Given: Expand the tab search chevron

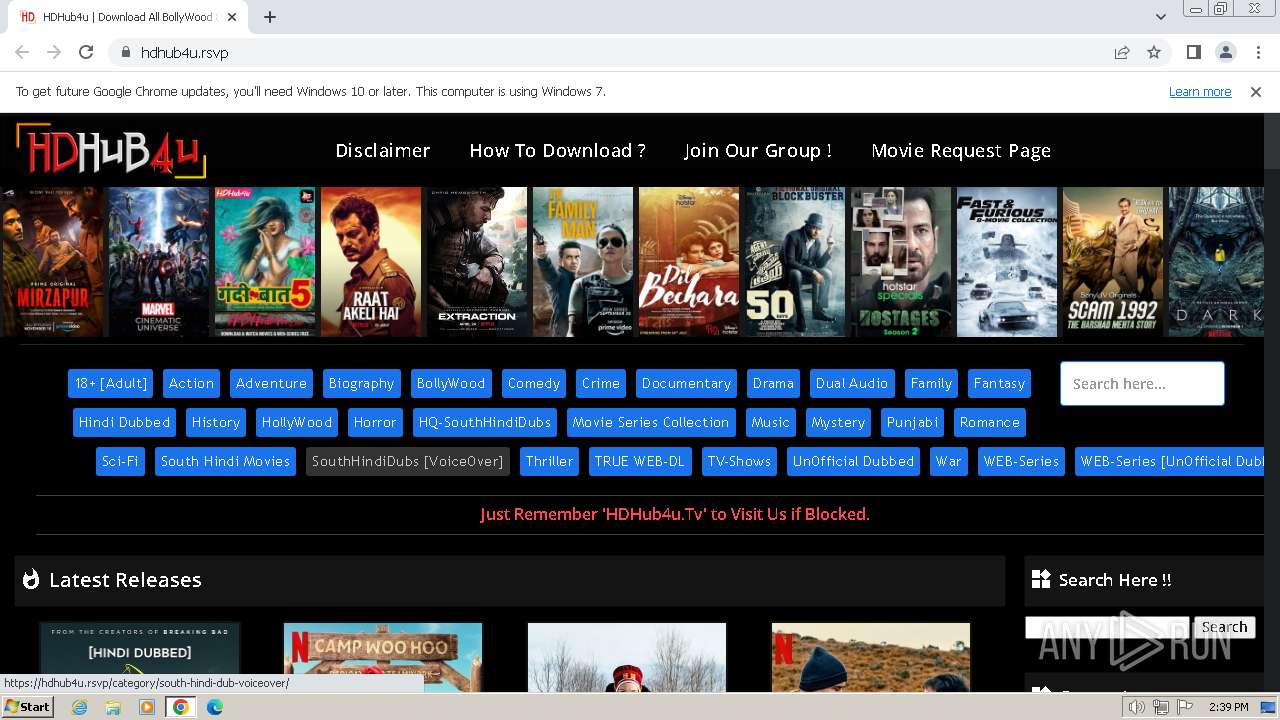Looking at the screenshot, I should click(x=1160, y=17).
